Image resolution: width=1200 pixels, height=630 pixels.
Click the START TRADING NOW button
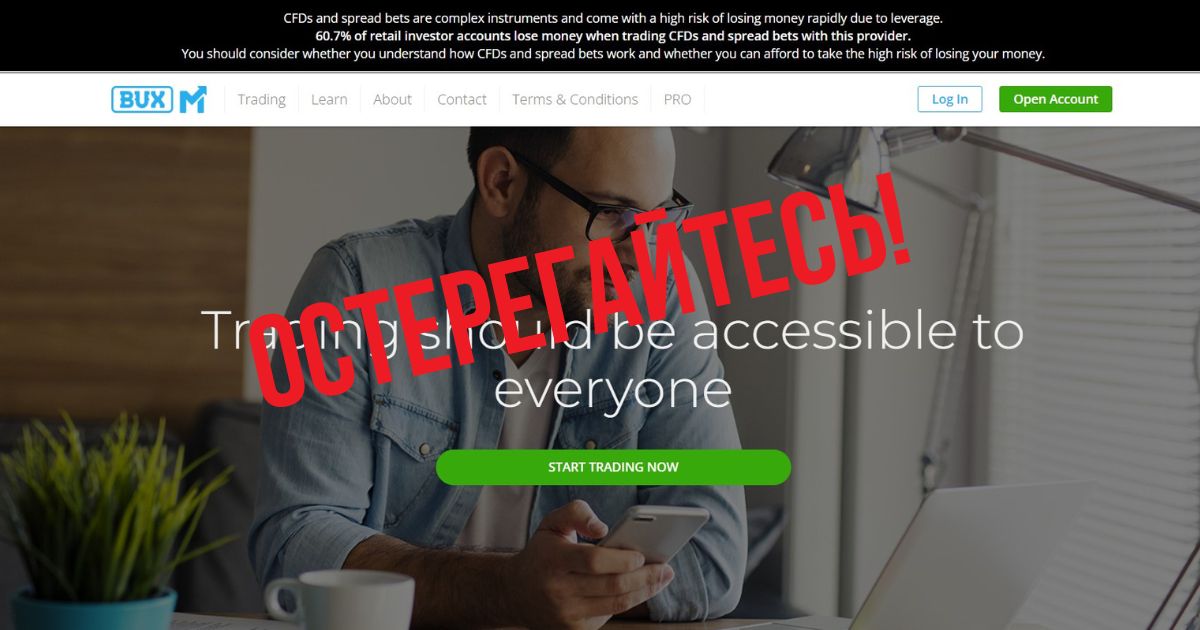tap(613, 467)
